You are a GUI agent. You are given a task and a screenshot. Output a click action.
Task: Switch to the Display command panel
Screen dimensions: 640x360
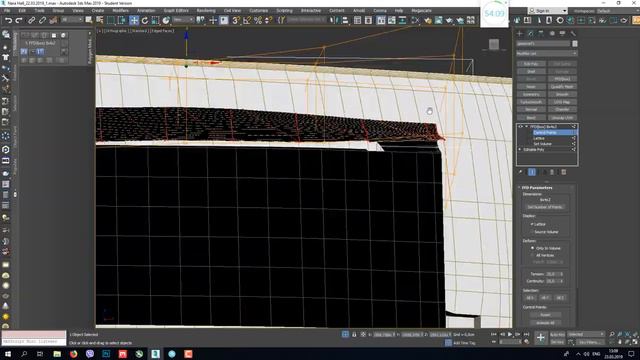point(562,33)
